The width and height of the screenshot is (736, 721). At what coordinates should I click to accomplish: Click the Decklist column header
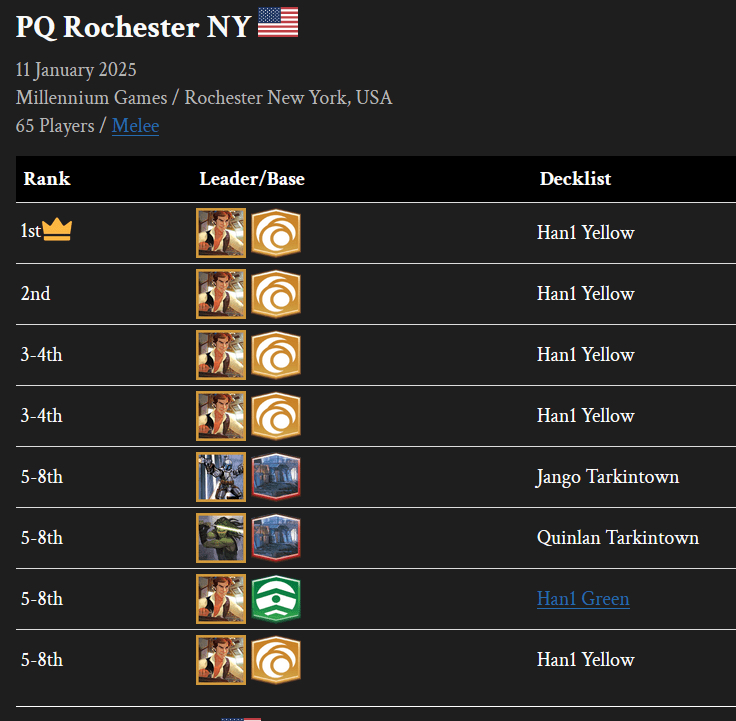(x=575, y=179)
